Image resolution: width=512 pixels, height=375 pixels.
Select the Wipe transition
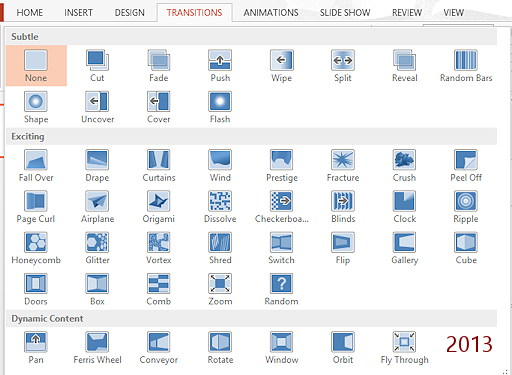pyautogui.click(x=282, y=66)
